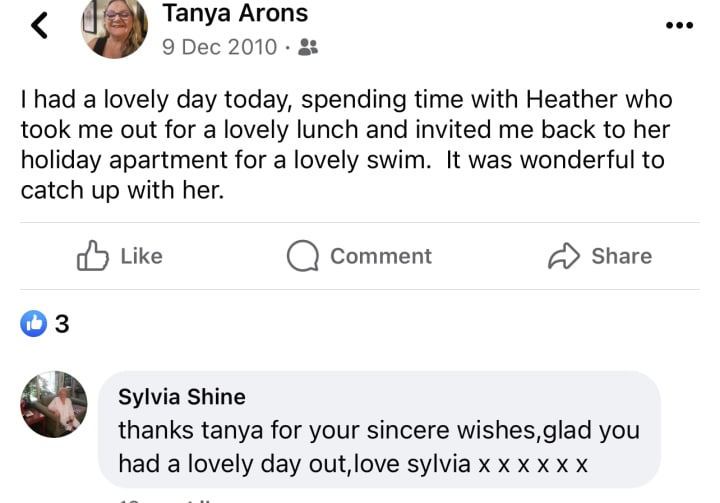The width and height of the screenshot is (720, 503).
Task: Click the Comment button label
Action: point(381,256)
